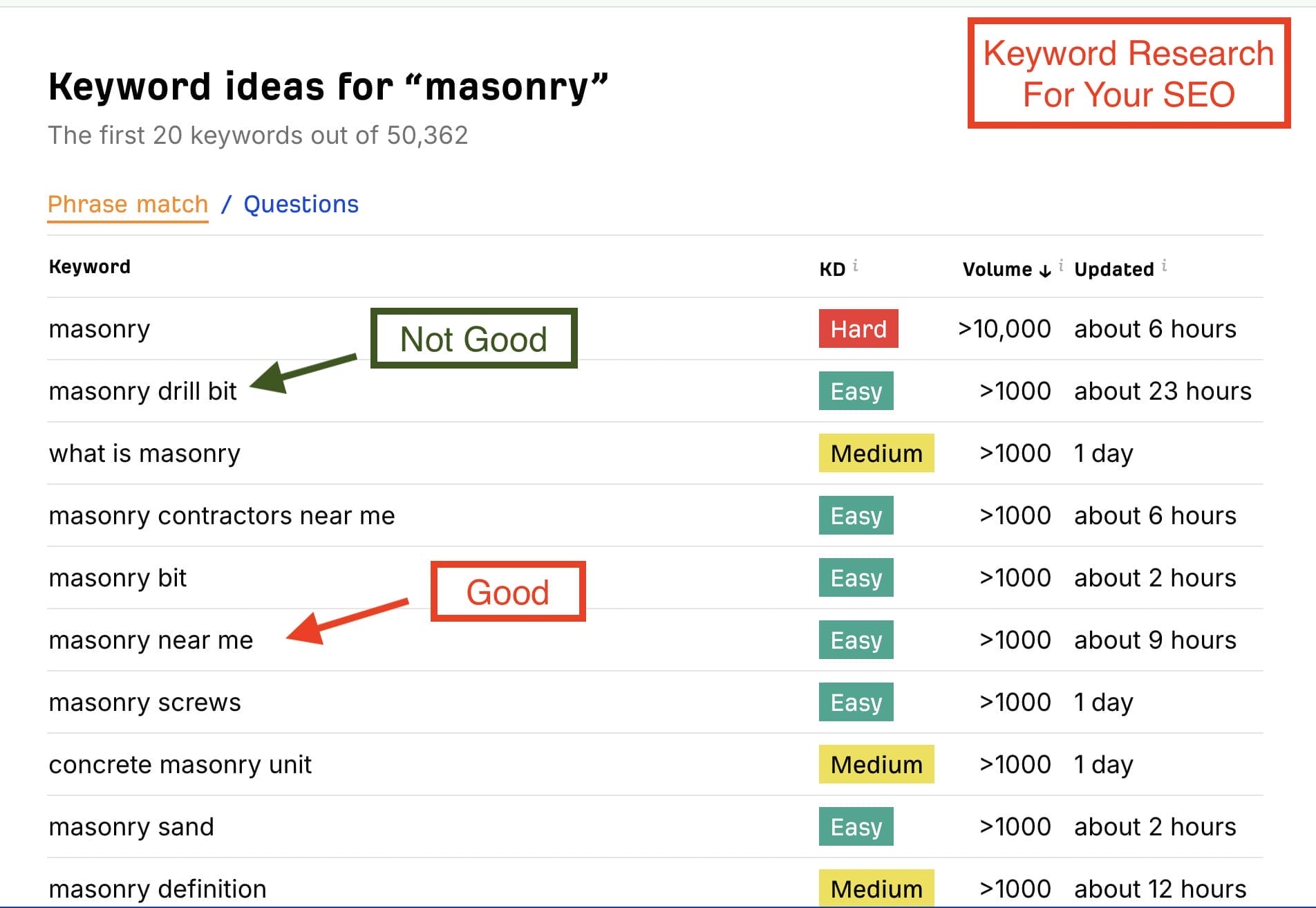Click the red Hard difficulty badge for masonry
The image size is (1316, 908).
click(x=858, y=328)
